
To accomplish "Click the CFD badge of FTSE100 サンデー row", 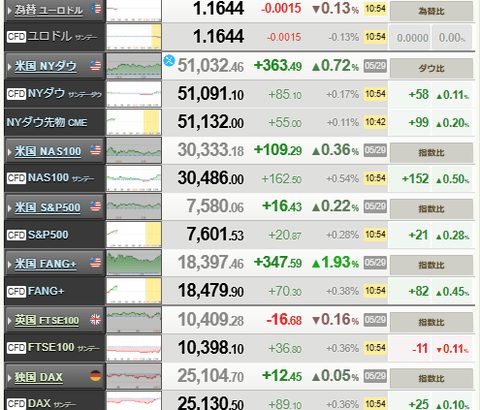I will click(x=16, y=348).
